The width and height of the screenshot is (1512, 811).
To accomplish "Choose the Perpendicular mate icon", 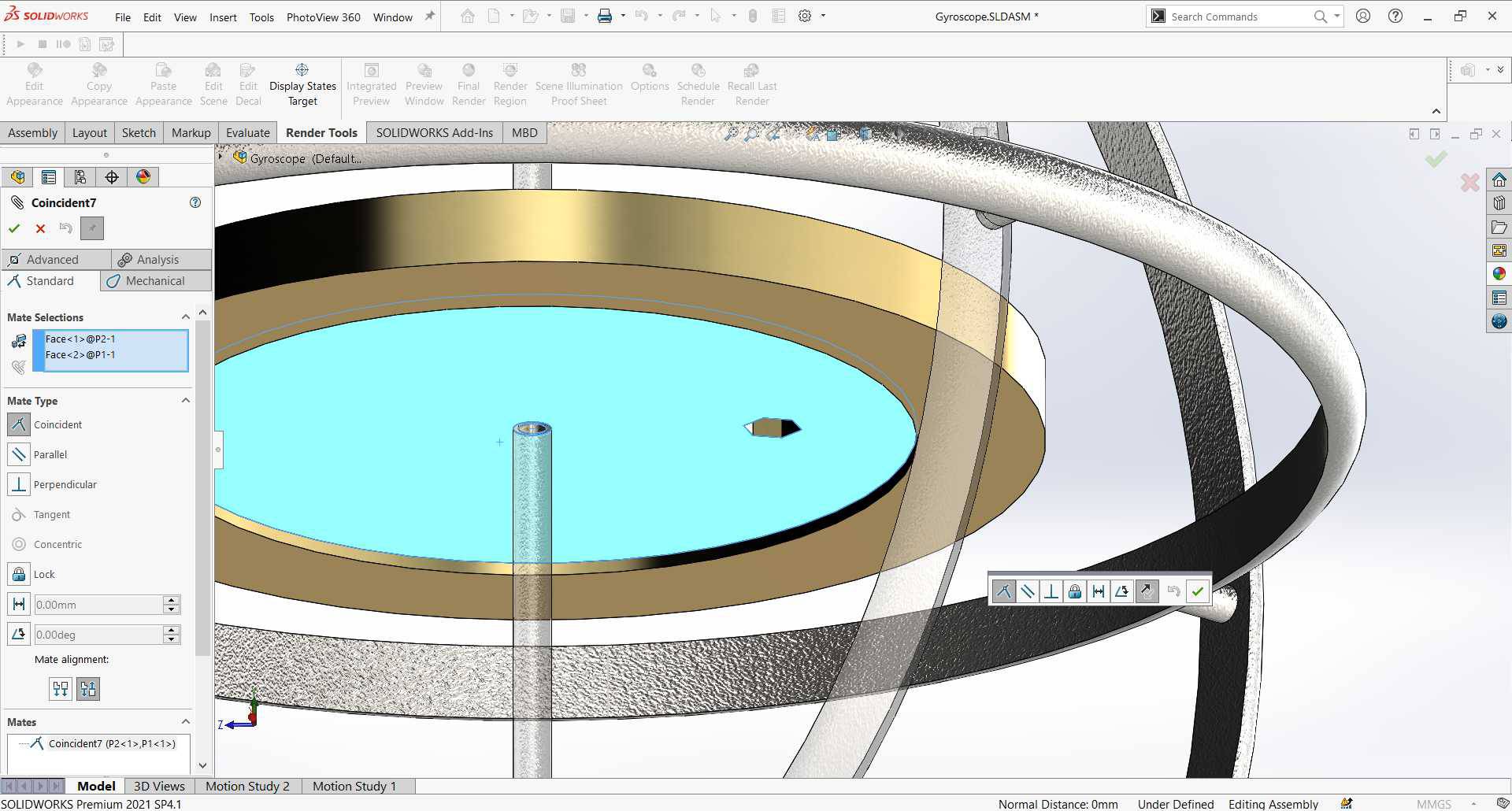I will 19,484.
